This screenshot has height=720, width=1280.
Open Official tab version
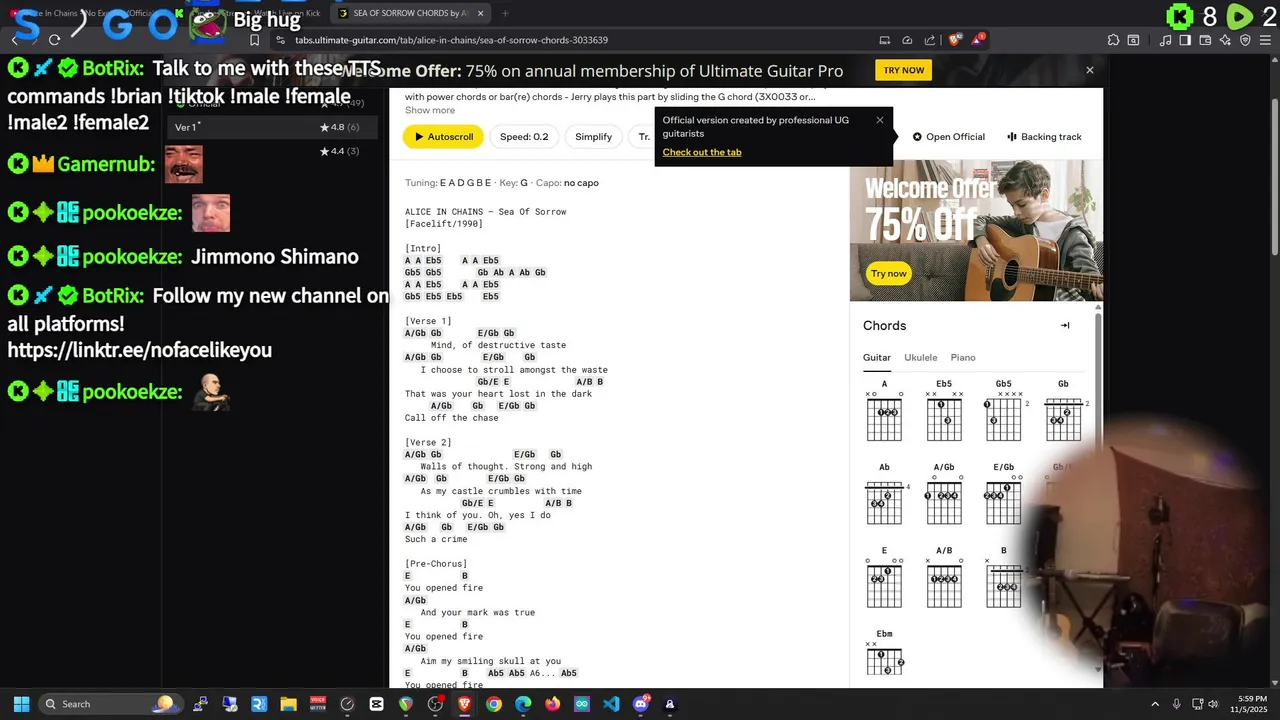[x=949, y=137]
